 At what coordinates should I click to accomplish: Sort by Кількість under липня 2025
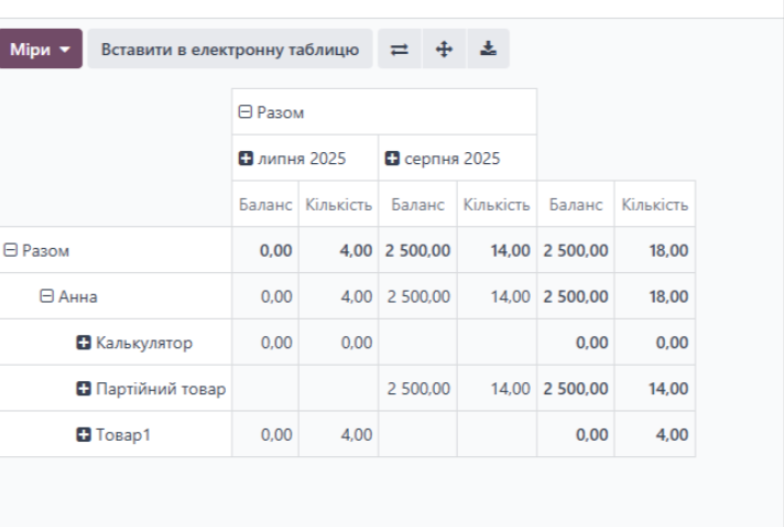[x=338, y=205]
